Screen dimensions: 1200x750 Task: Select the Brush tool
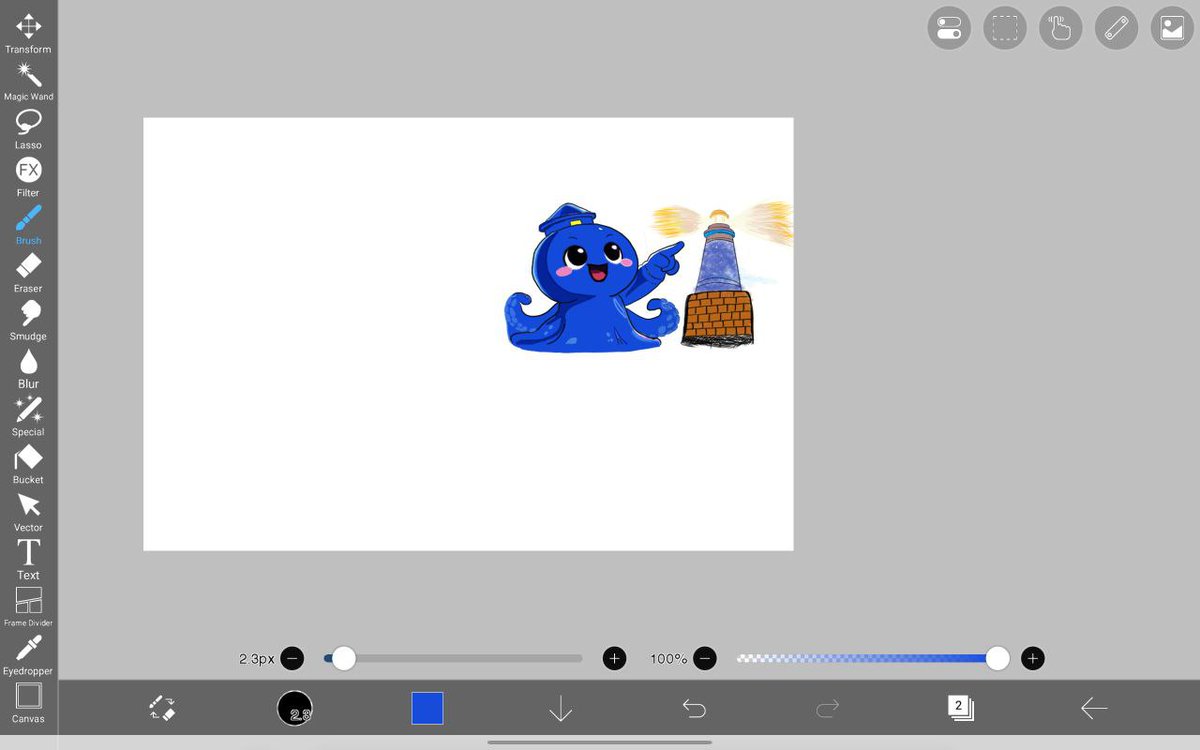click(x=28, y=224)
